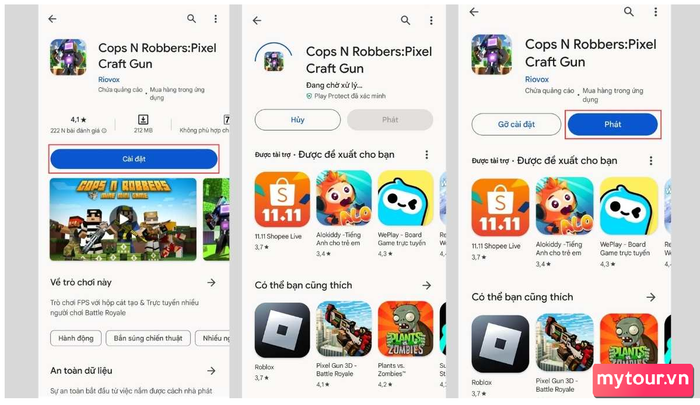
Task: Open 11.11 Shopee Live in the right screen
Action: click(500, 206)
